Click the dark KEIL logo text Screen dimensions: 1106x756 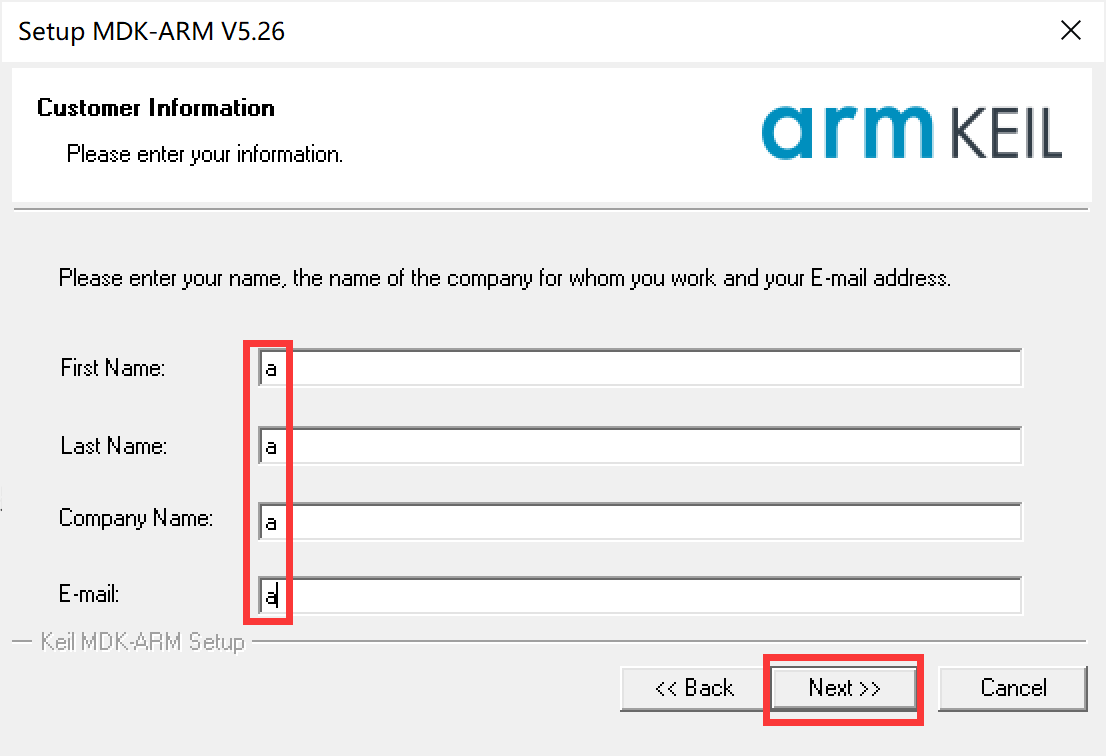point(1007,133)
